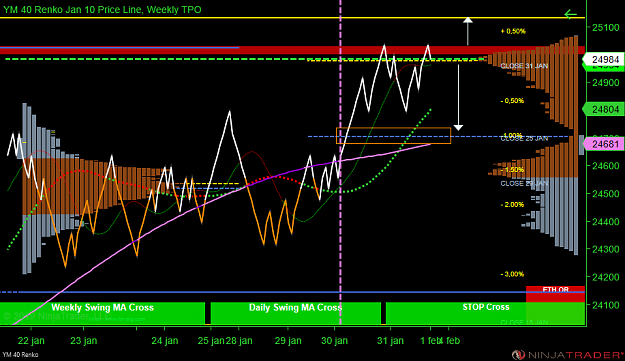
Task: Click the 31 jan date label
Action: tap(390, 341)
